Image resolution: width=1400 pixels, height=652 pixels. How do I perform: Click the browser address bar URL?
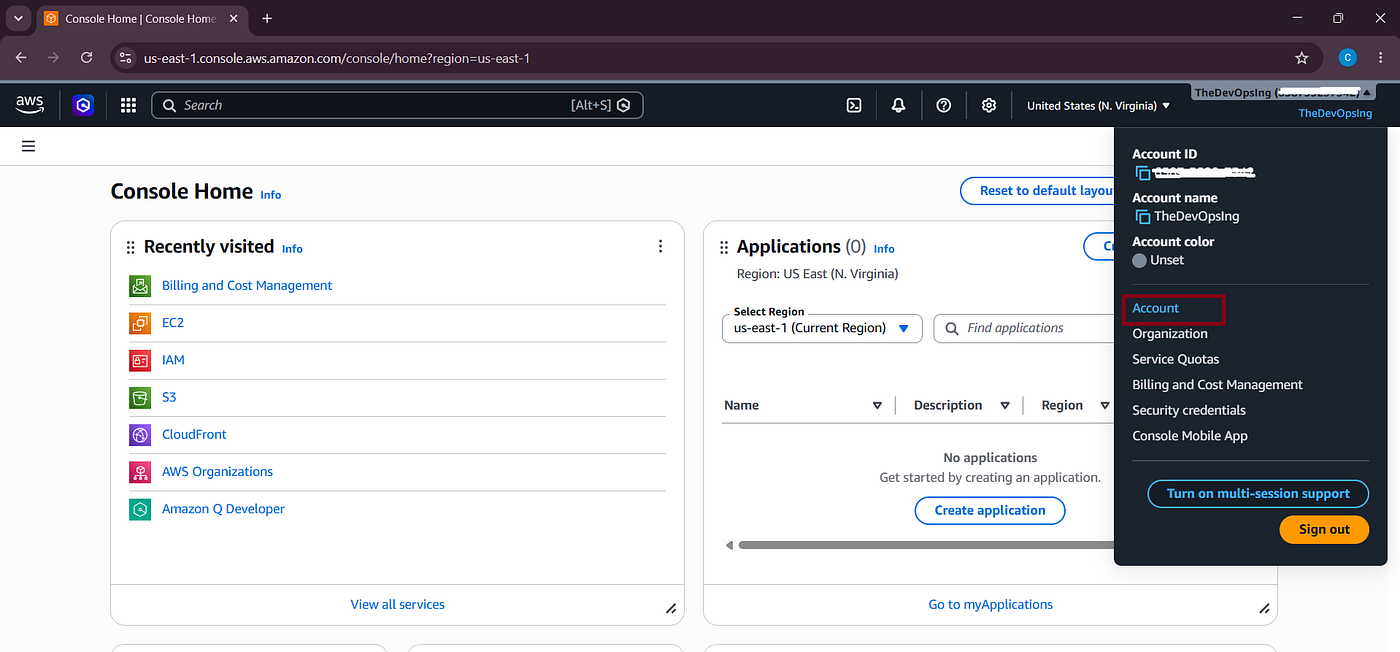point(337,58)
